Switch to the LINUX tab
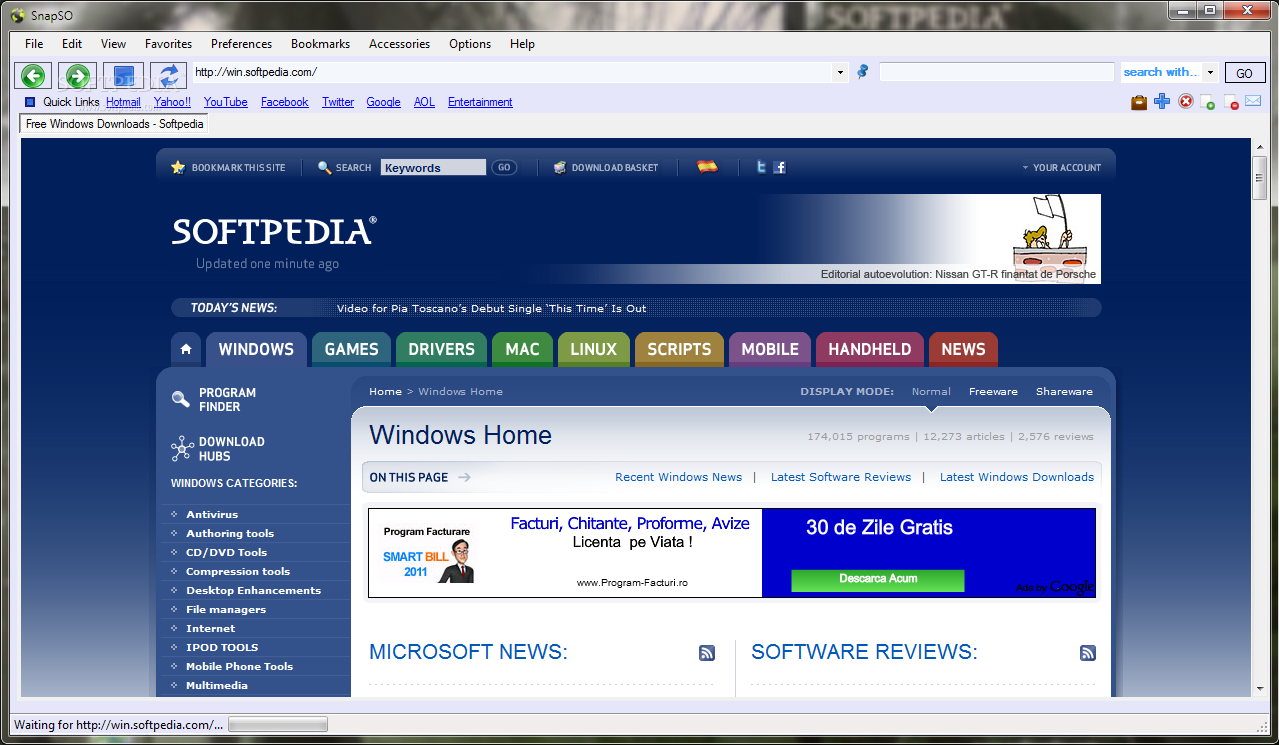Image resolution: width=1279 pixels, height=745 pixels. [594, 349]
